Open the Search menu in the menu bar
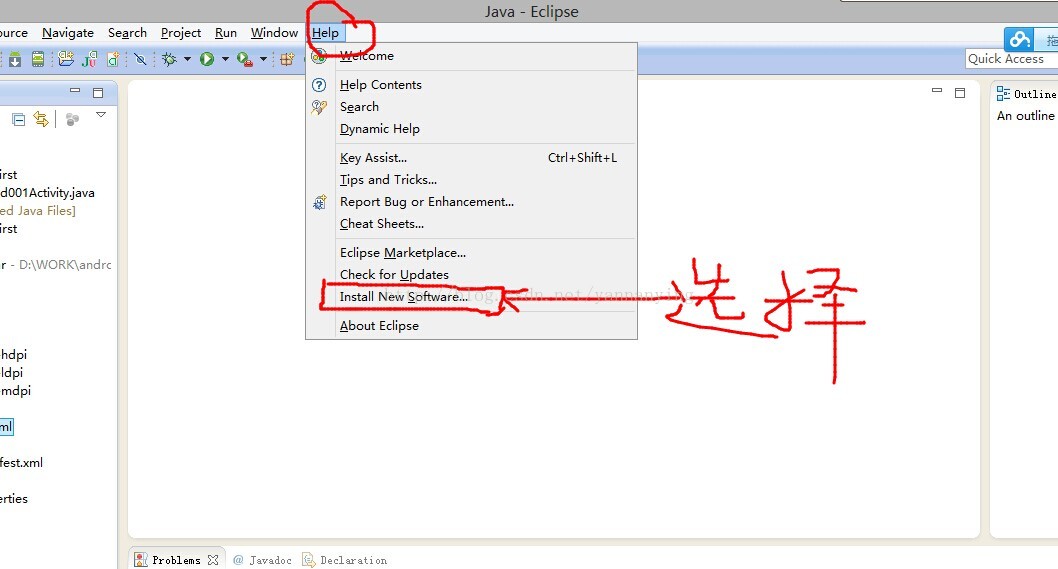This screenshot has width=1058, height=569. [x=127, y=32]
